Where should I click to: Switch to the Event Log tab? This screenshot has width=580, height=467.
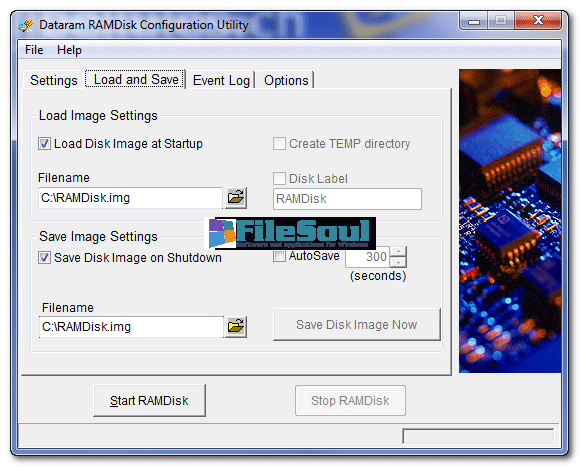221,80
